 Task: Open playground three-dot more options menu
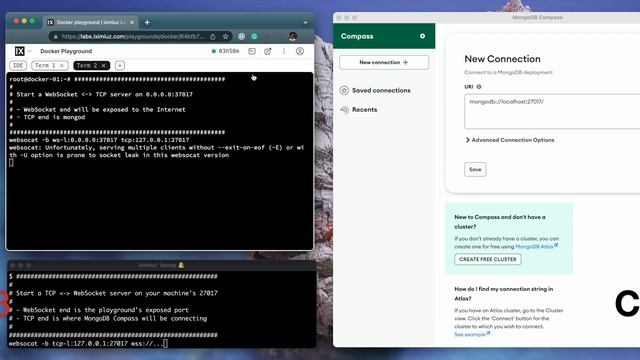pos(284,51)
